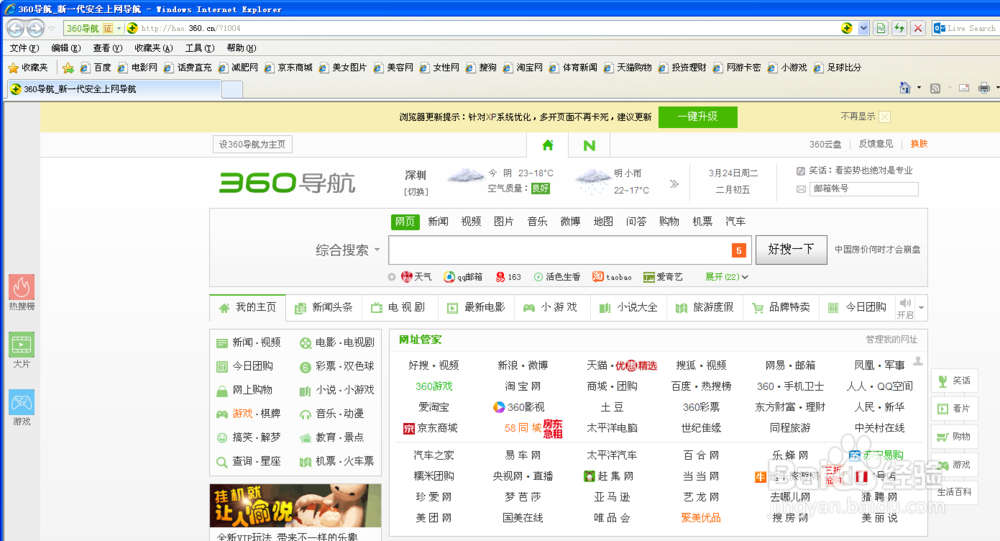1000x541 pixels.
Task: Click the green home icon tab
Action: click(548, 145)
